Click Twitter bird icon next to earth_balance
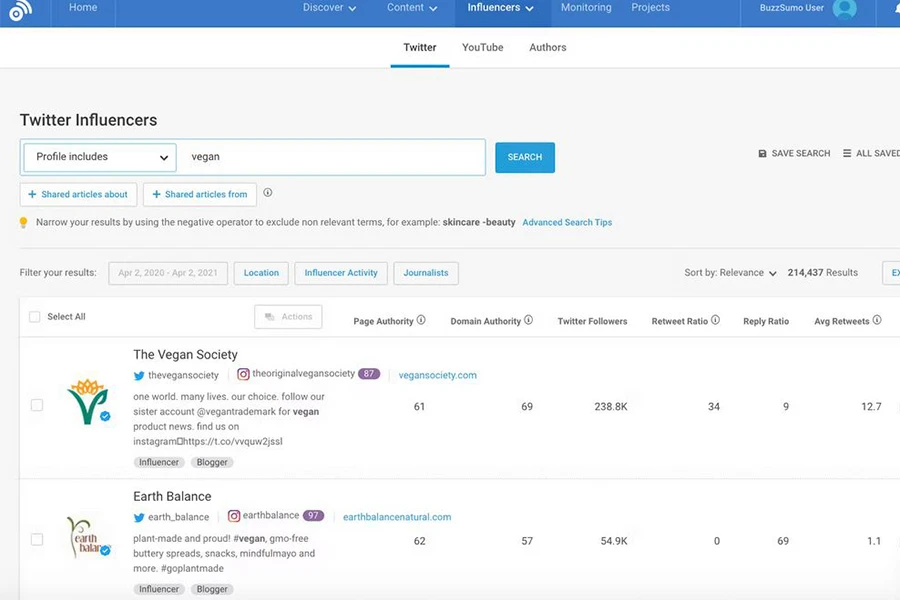The height and width of the screenshot is (600, 900). coord(139,517)
